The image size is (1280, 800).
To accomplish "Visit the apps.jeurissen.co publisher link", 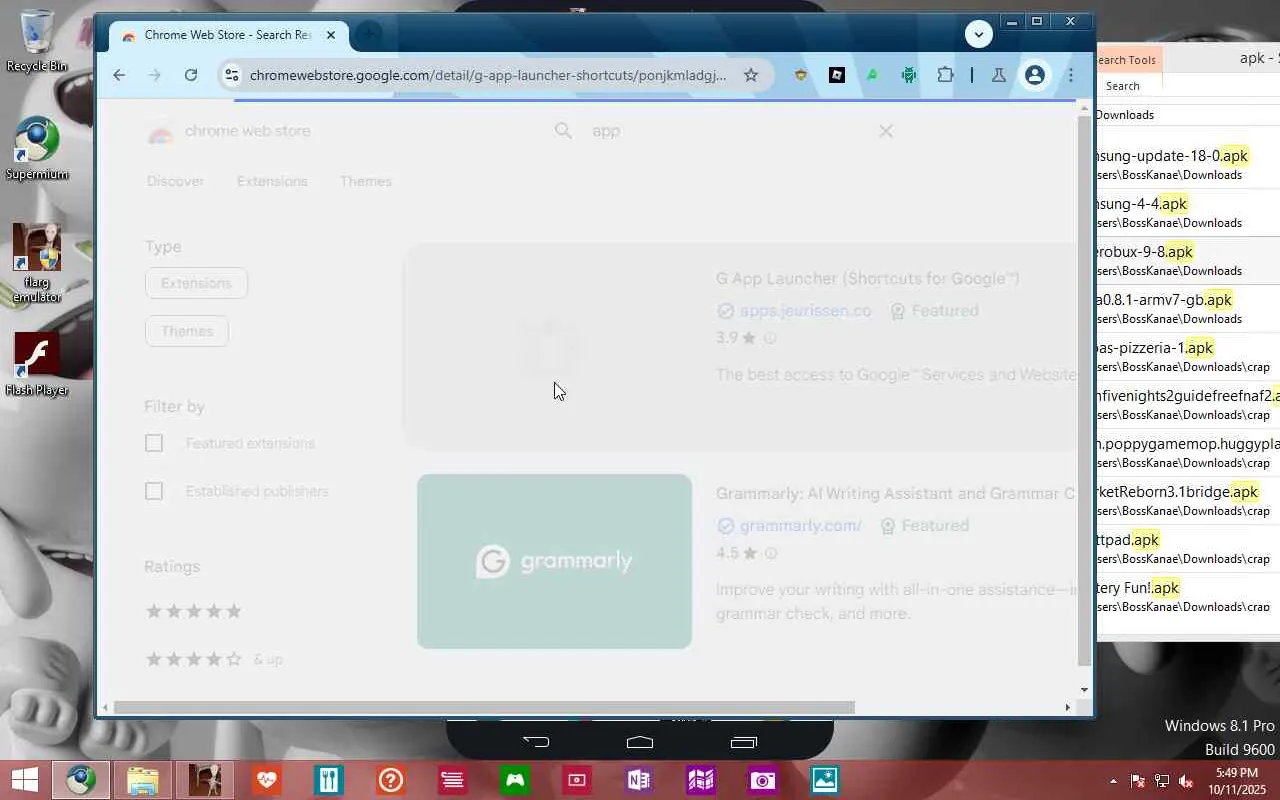I will [x=805, y=311].
